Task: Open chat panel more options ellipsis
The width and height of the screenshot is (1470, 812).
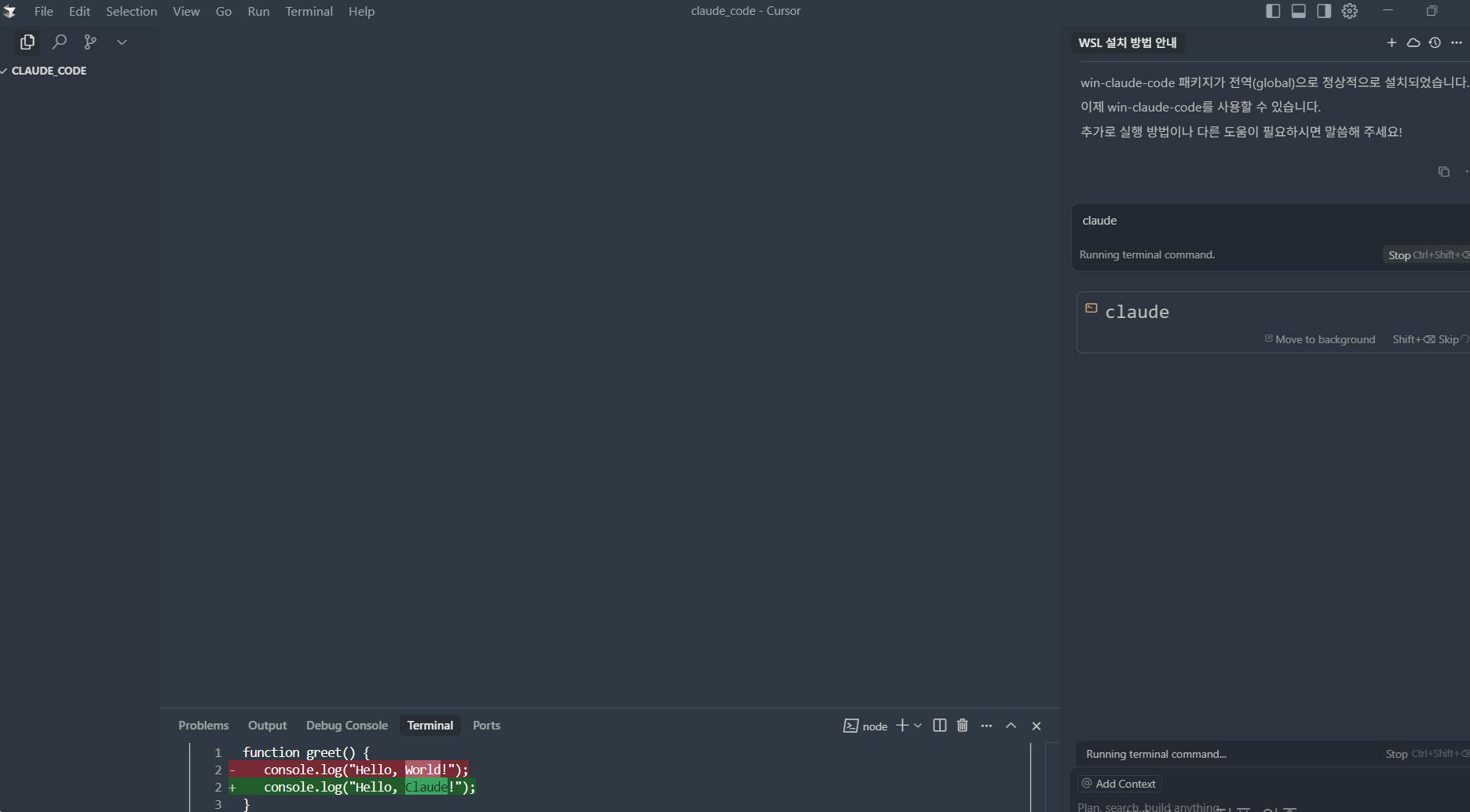Action: tap(1457, 42)
